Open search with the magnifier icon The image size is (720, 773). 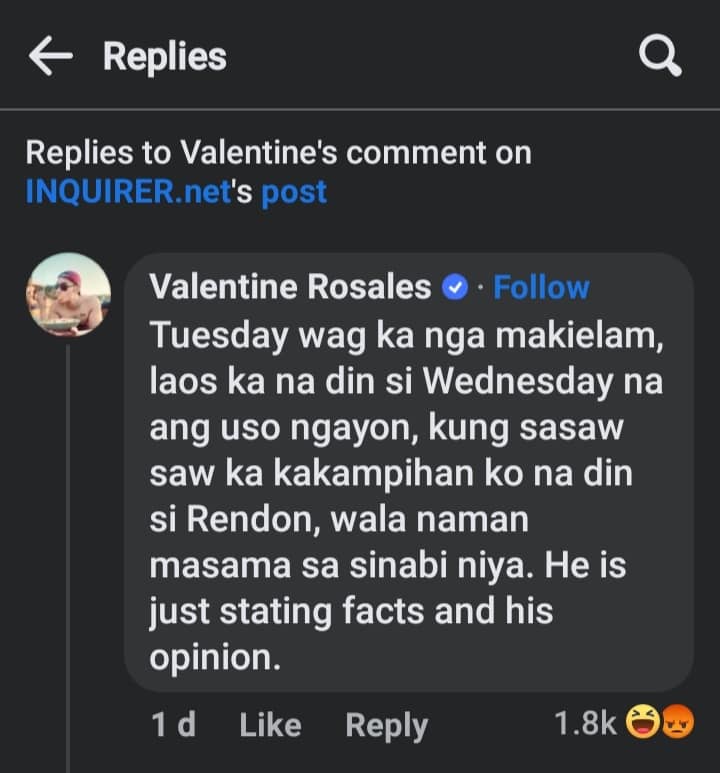click(x=660, y=58)
